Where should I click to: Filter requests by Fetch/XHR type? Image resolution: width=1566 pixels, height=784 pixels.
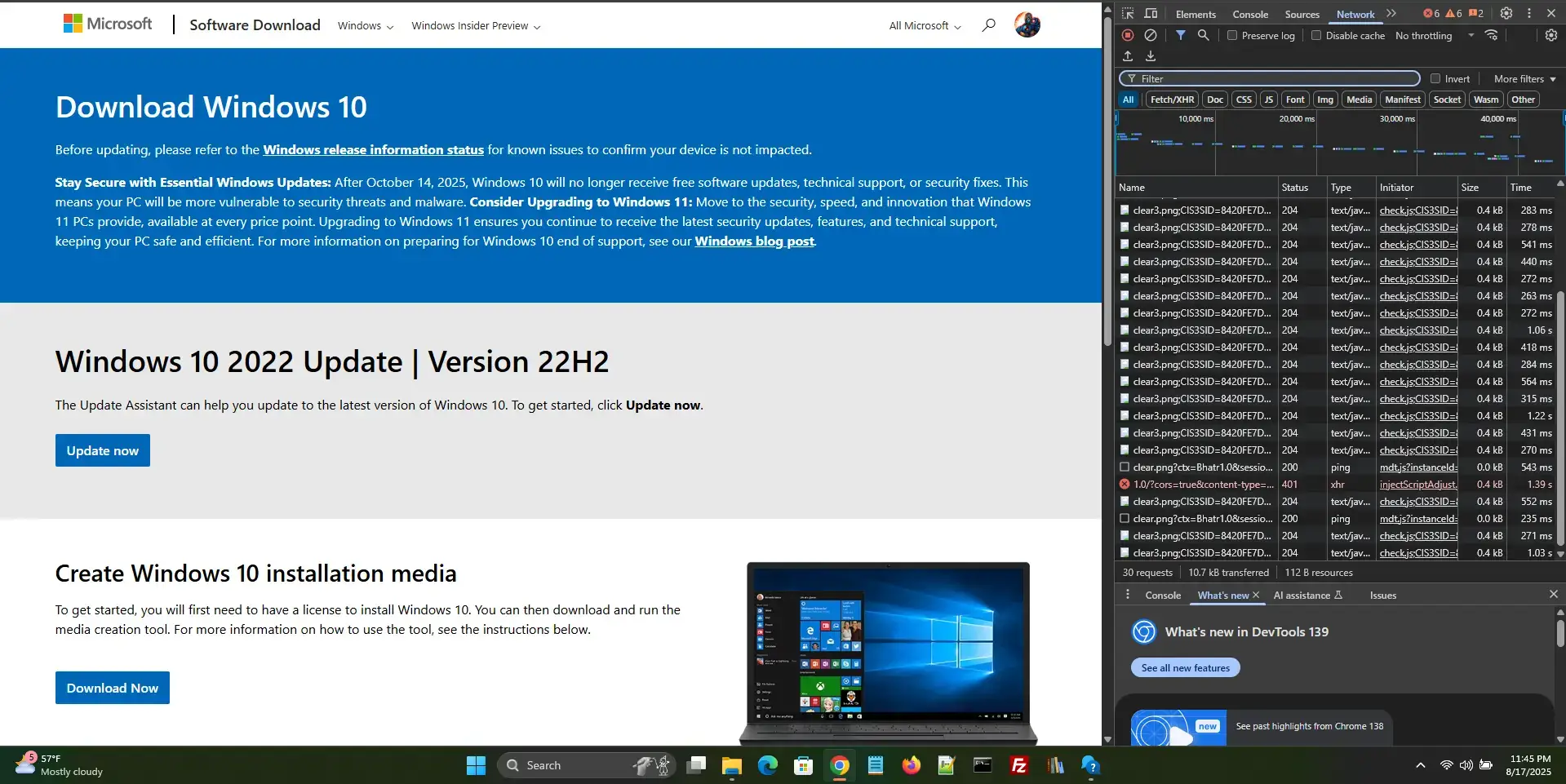click(x=1173, y=100)
